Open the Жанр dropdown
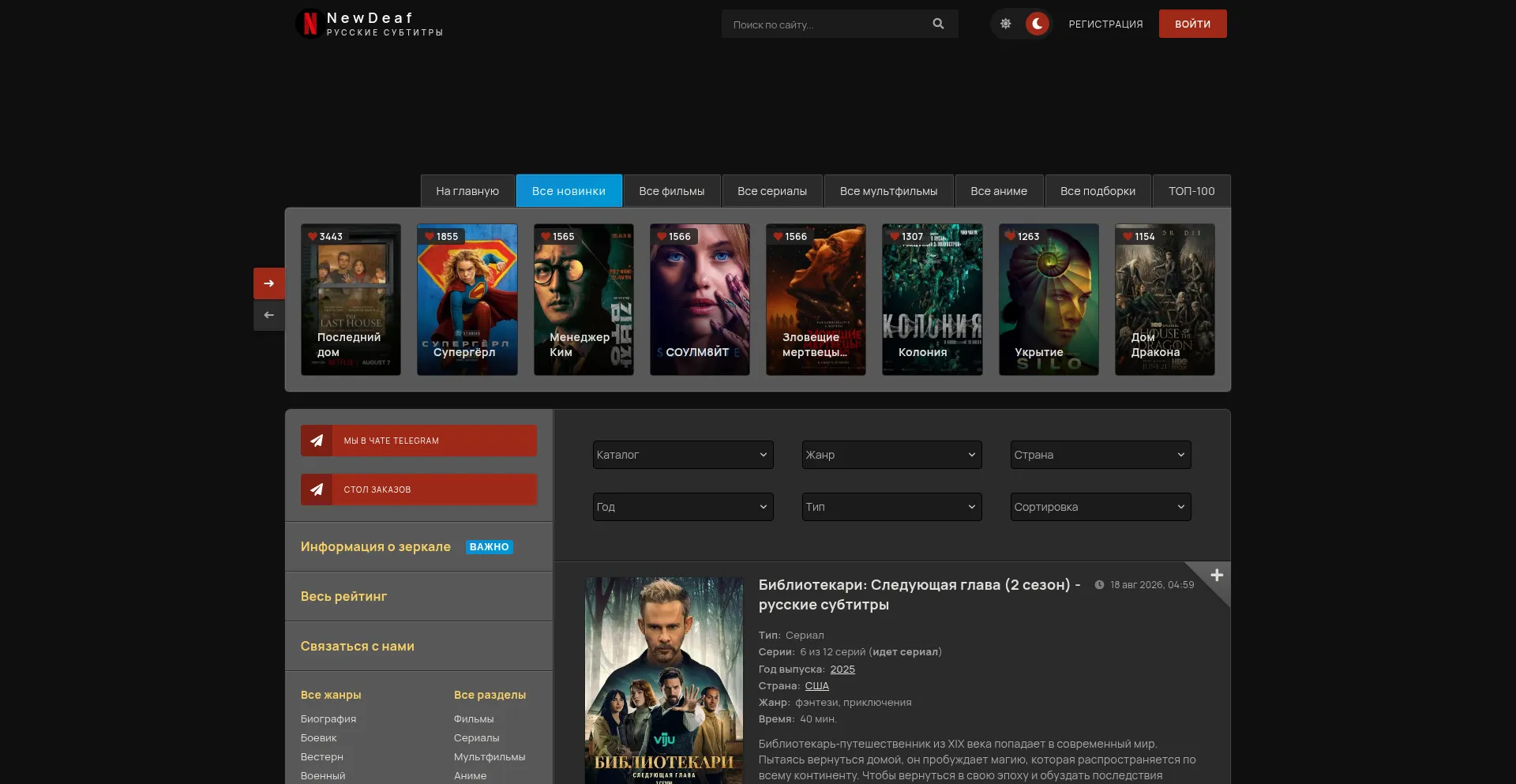The width and height of the screenshot is (1516, 784). click(x=892, y=455)
